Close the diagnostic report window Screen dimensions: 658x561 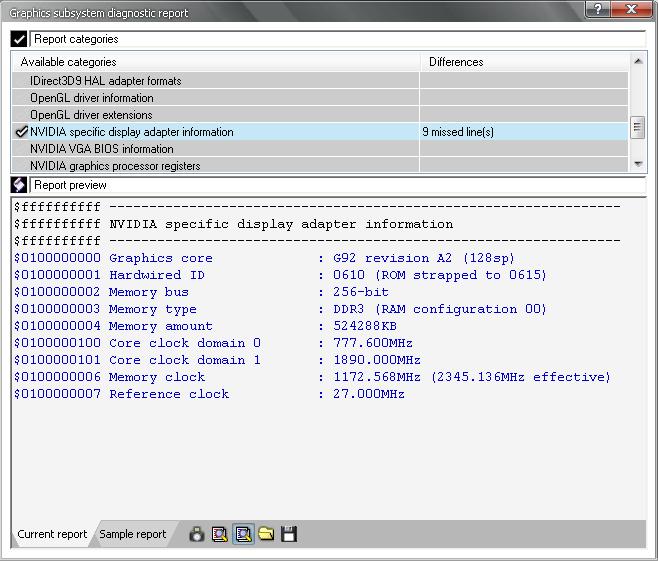pyautogui.click(x=632, y=9)
